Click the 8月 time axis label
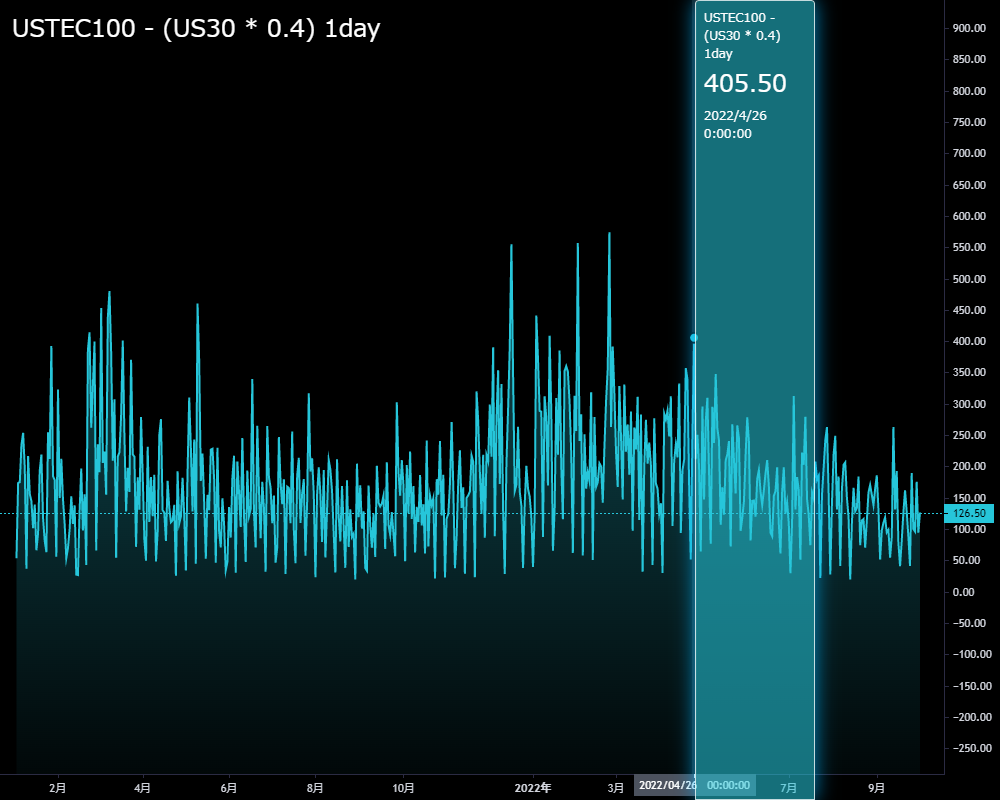 coord(315,787)
